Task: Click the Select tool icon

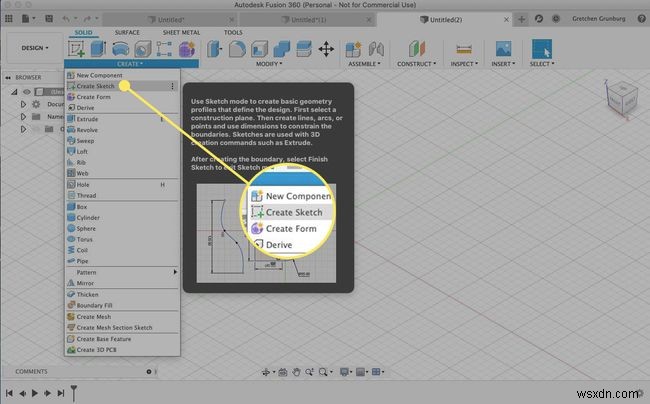Action: pyautogui.click(x=542, y=49)
